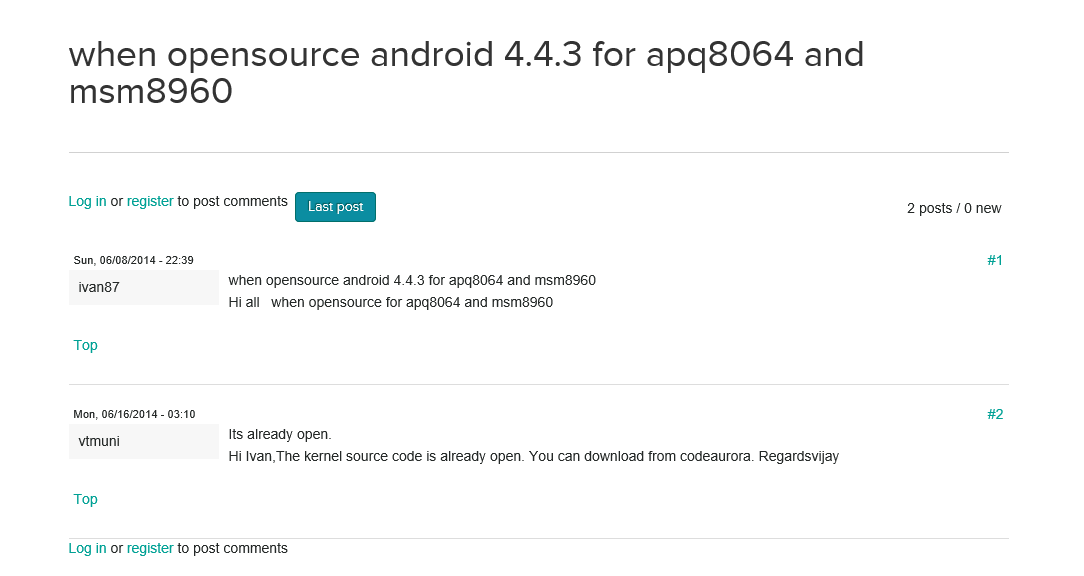Open the #1 post permalink
This screenshot has height=576, width=1084.
click(995, 260)
